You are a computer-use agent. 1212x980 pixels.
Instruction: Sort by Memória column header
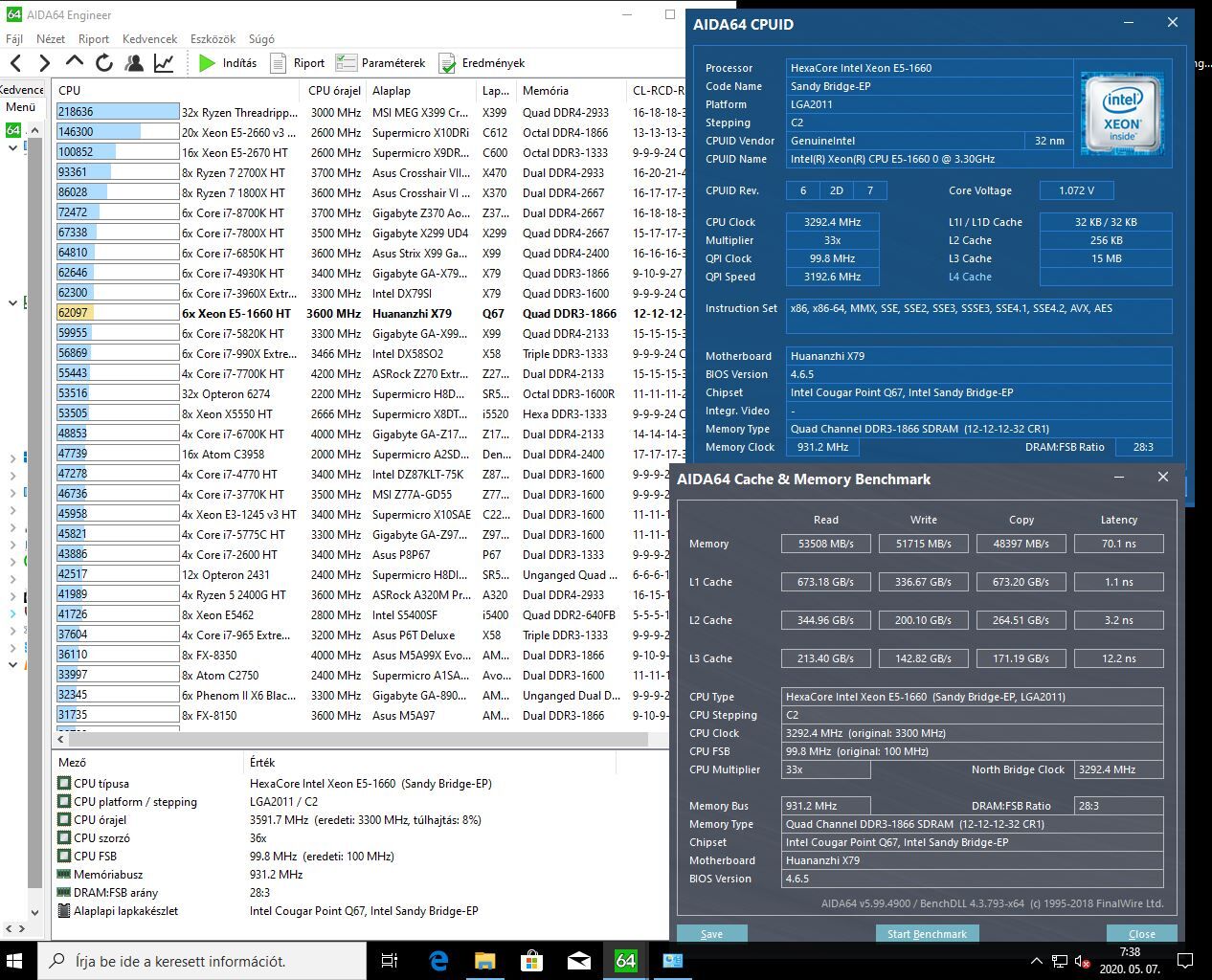[x=571, y=90]
